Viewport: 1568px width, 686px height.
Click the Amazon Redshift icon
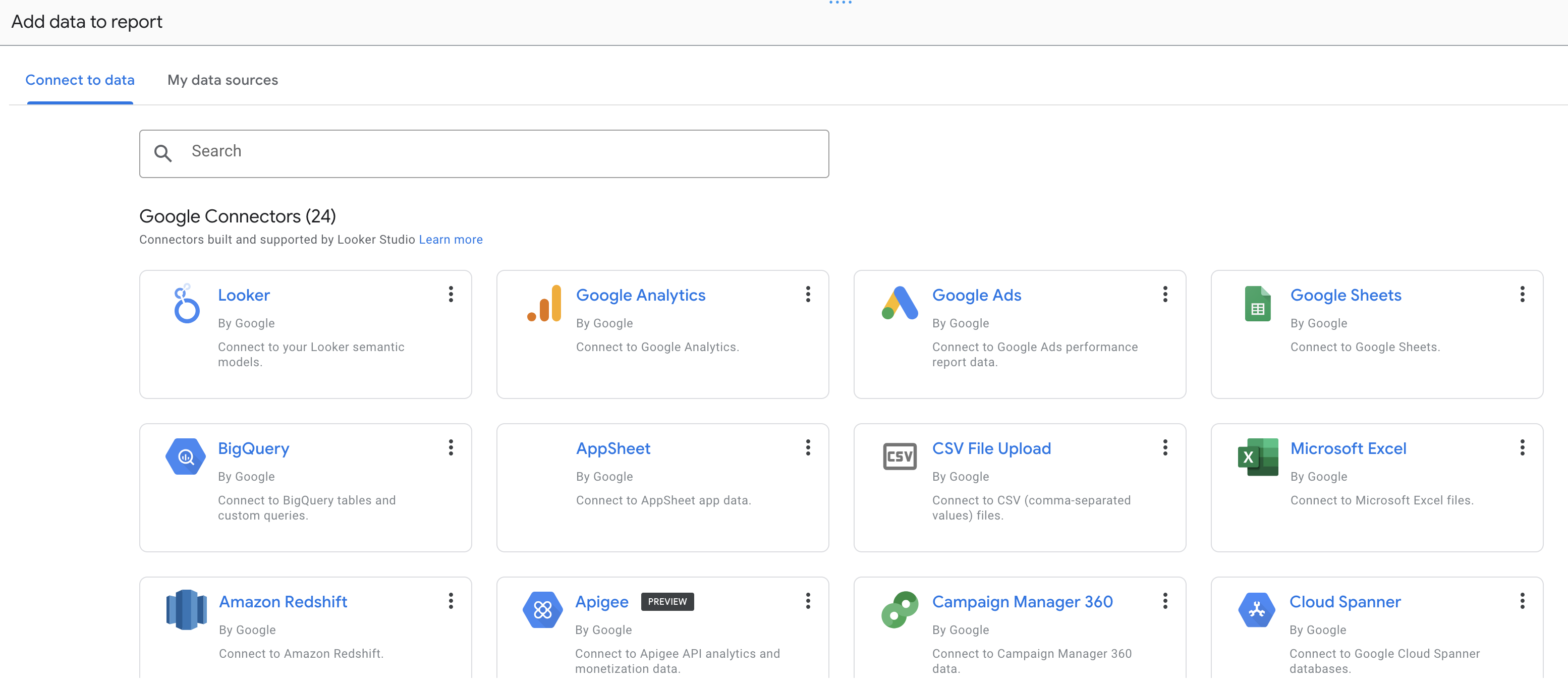click(186, 609)
